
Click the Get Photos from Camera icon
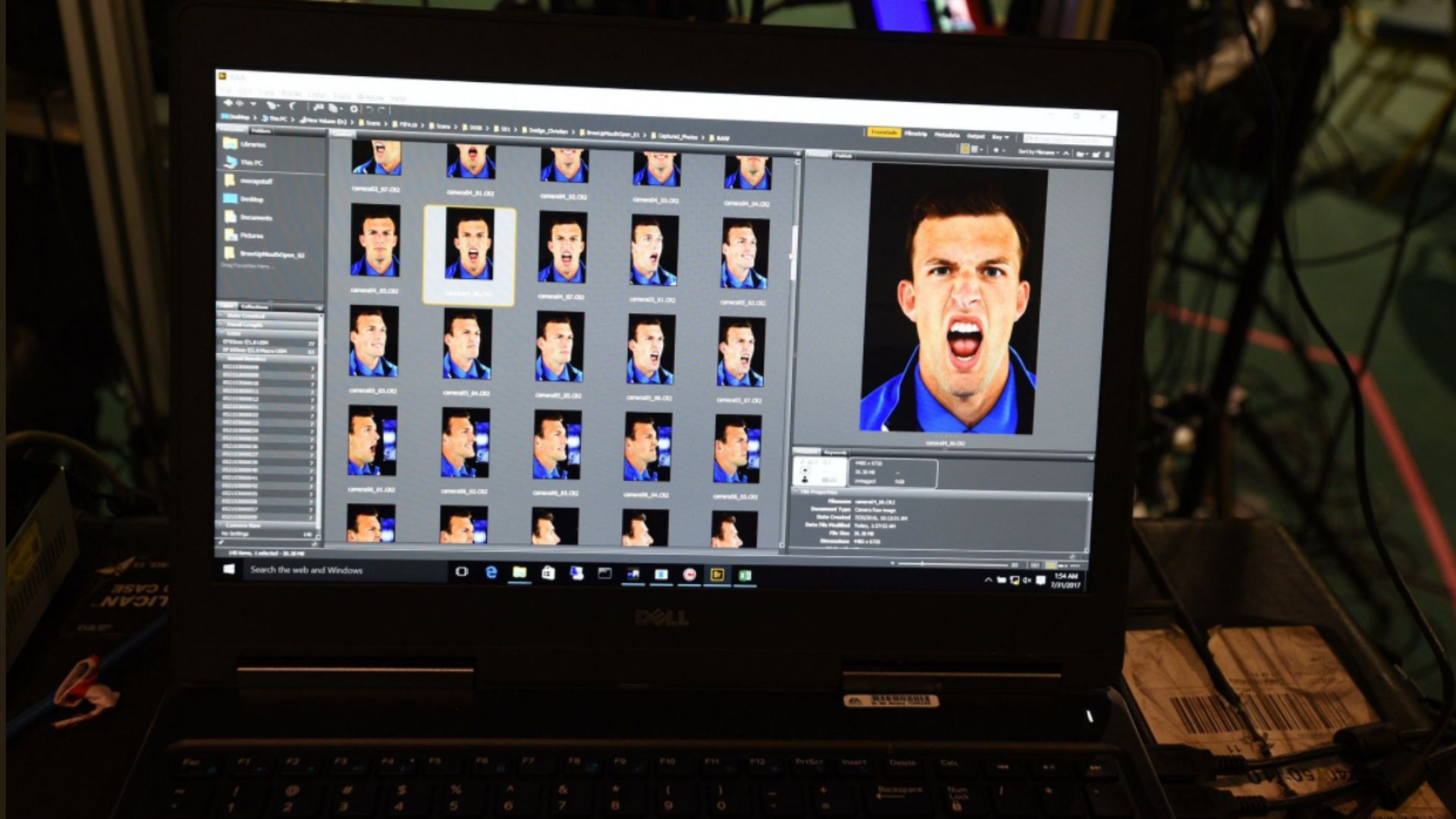pyautogui.click(x=318, y=107)
